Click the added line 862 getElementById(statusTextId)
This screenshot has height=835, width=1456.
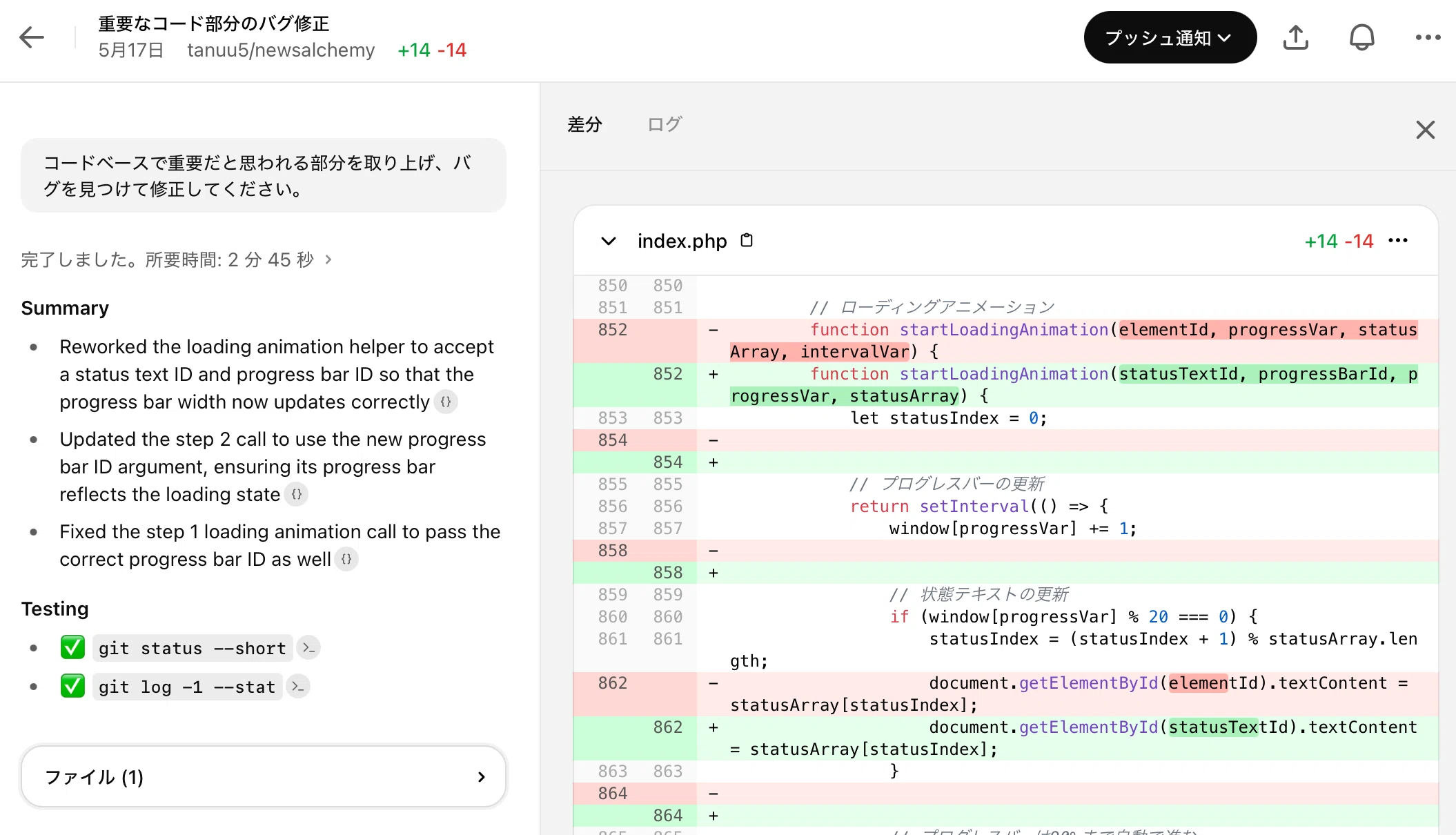(1005, 738)
